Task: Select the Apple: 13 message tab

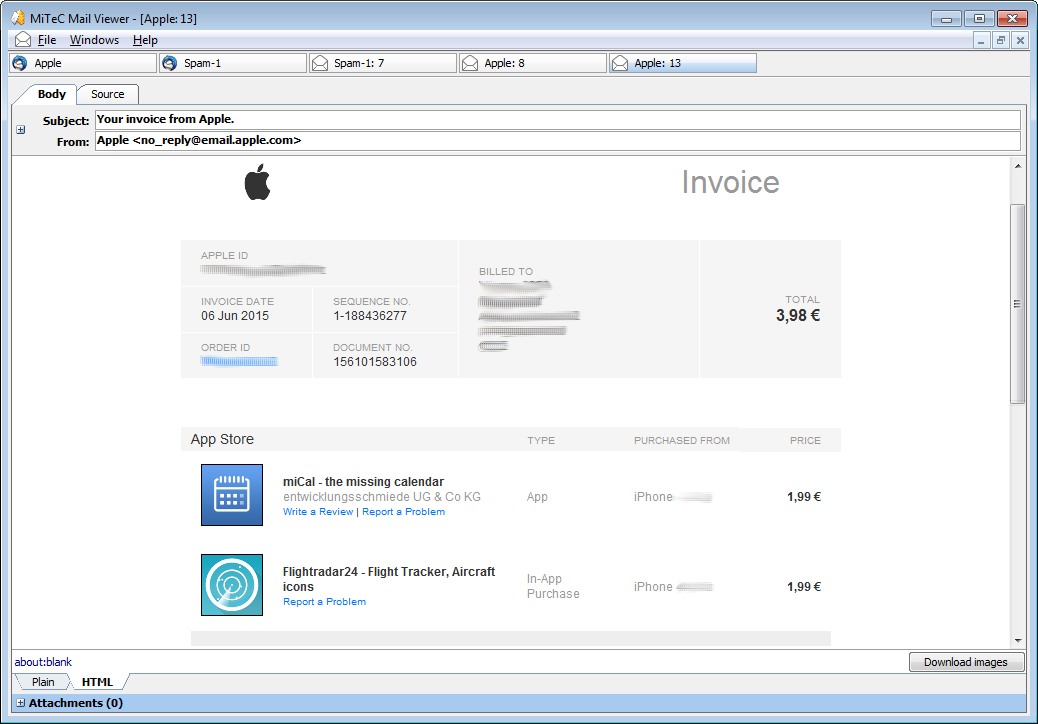Action: [x=683, y=63]
